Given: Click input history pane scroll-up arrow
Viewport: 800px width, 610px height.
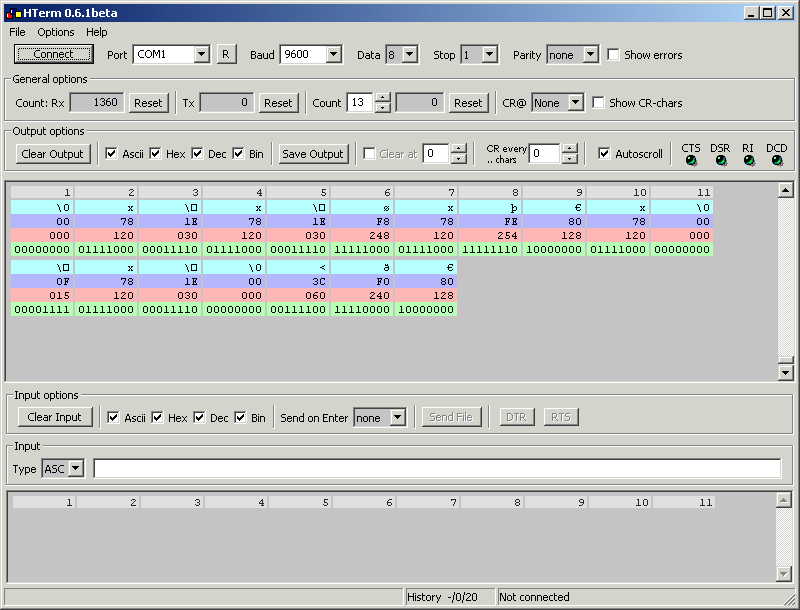Looking at the screenshot, I should (x=784, y=500).
